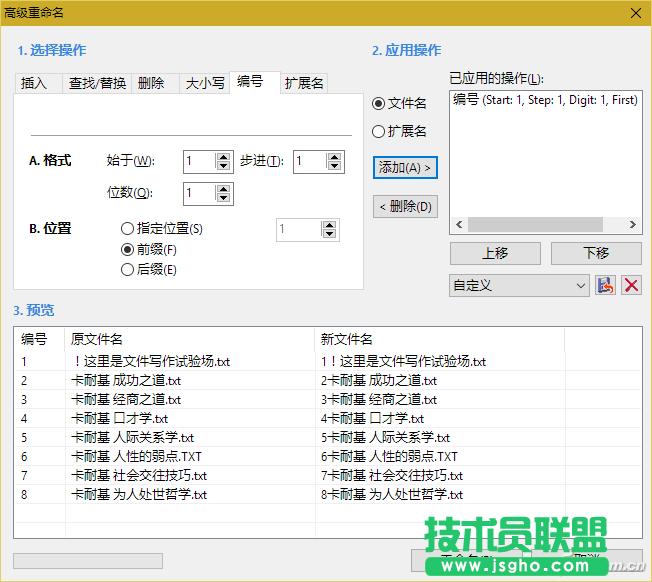The height and width of the screenshot is (582, 652).
Task: Select the applied 编号 operation entry
Action: pos(545,100)
